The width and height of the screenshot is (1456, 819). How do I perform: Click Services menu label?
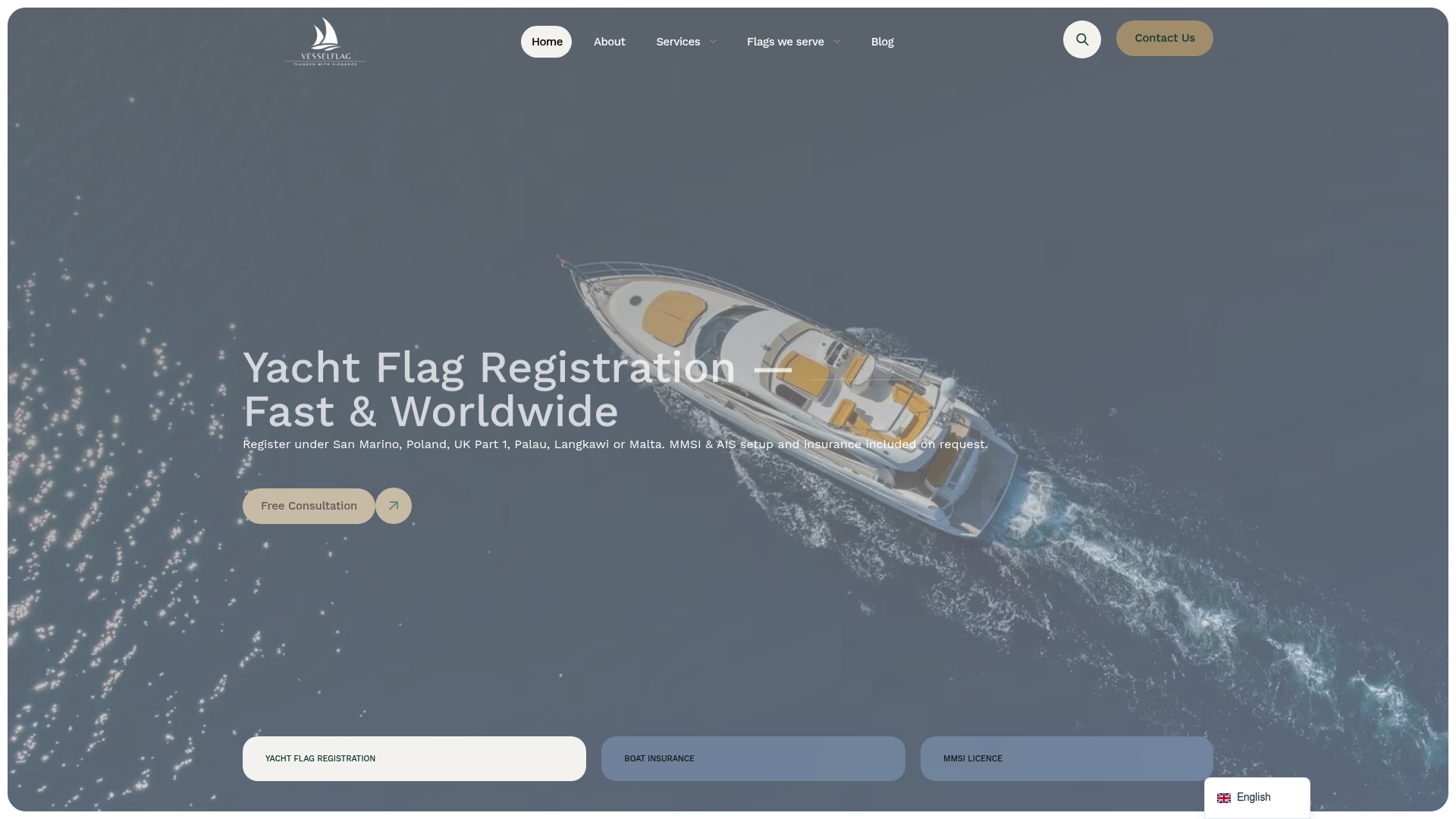(678, 42)
